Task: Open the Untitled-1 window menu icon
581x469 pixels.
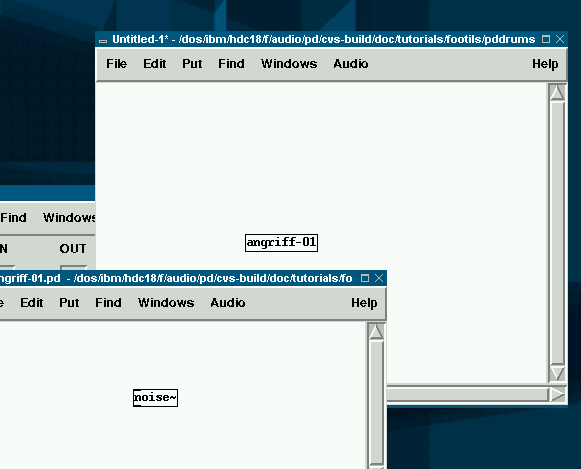Action: tap(103, 40)
